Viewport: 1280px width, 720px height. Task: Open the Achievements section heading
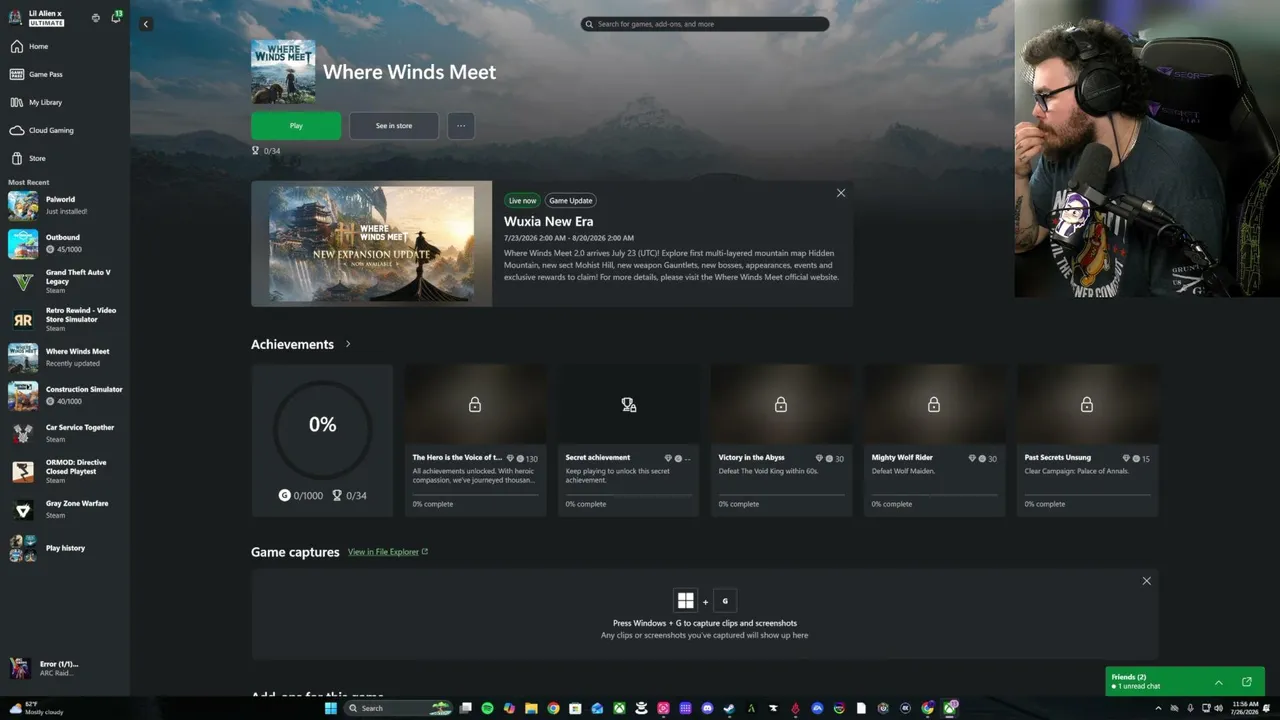click(292, 344)
